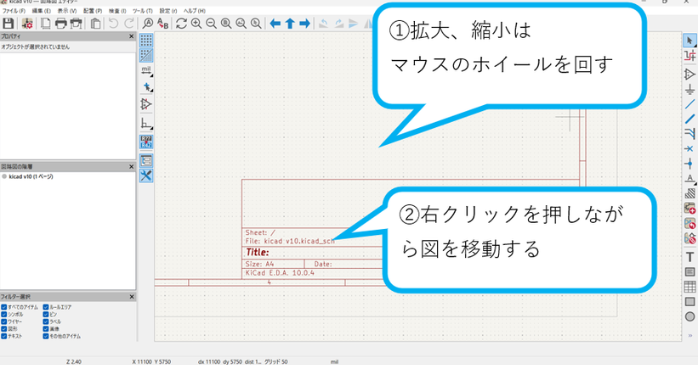Click Zoom to Objects icon

(x=241, y=23)
